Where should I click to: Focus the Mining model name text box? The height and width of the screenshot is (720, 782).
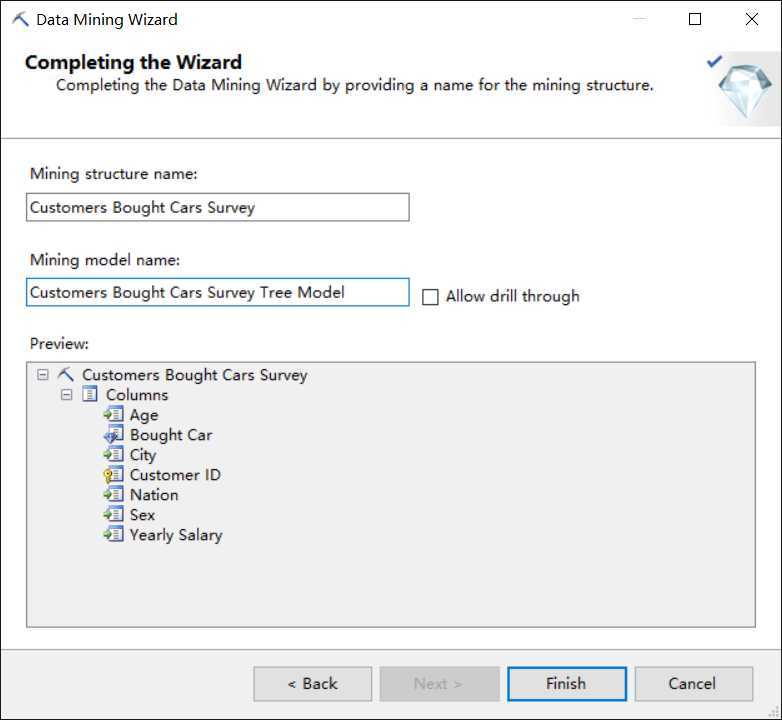point(218,292)
